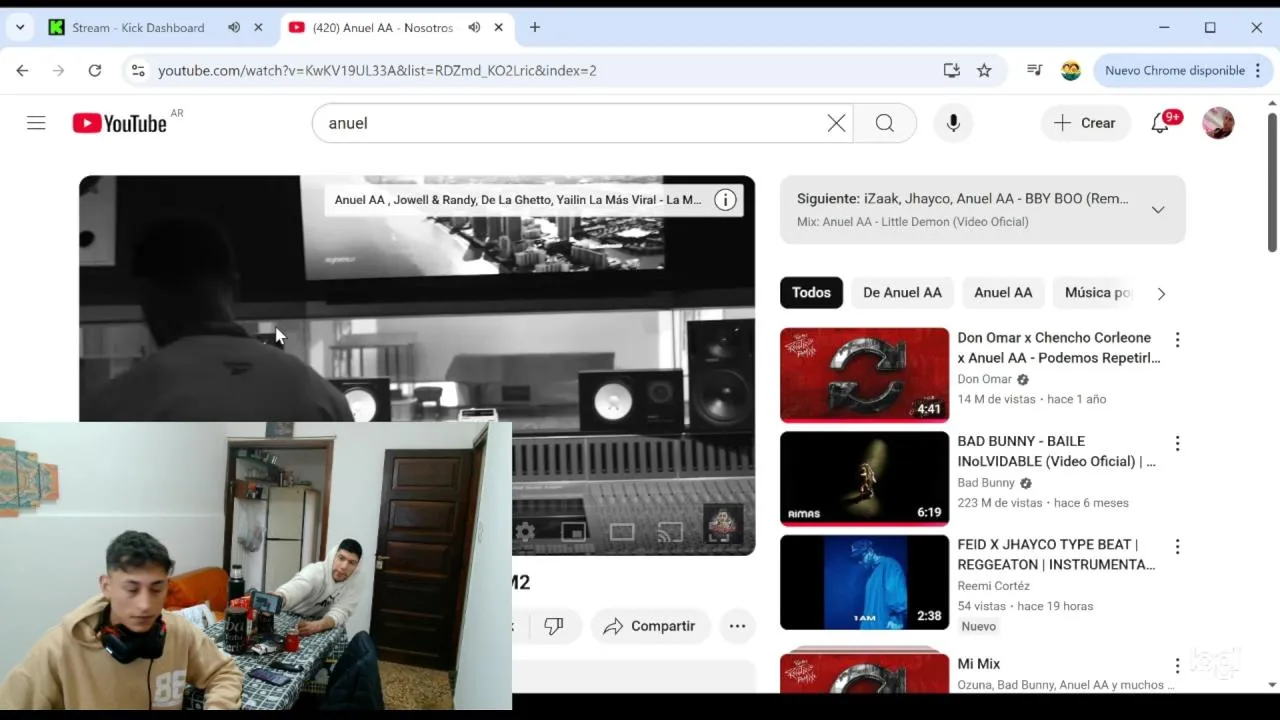This screenshot has width=1280, height=720.
Task: Open BAILE INoLVIDABLE thumbnail (6:19)
Action: pyautogui.click(x=864, y=479)
